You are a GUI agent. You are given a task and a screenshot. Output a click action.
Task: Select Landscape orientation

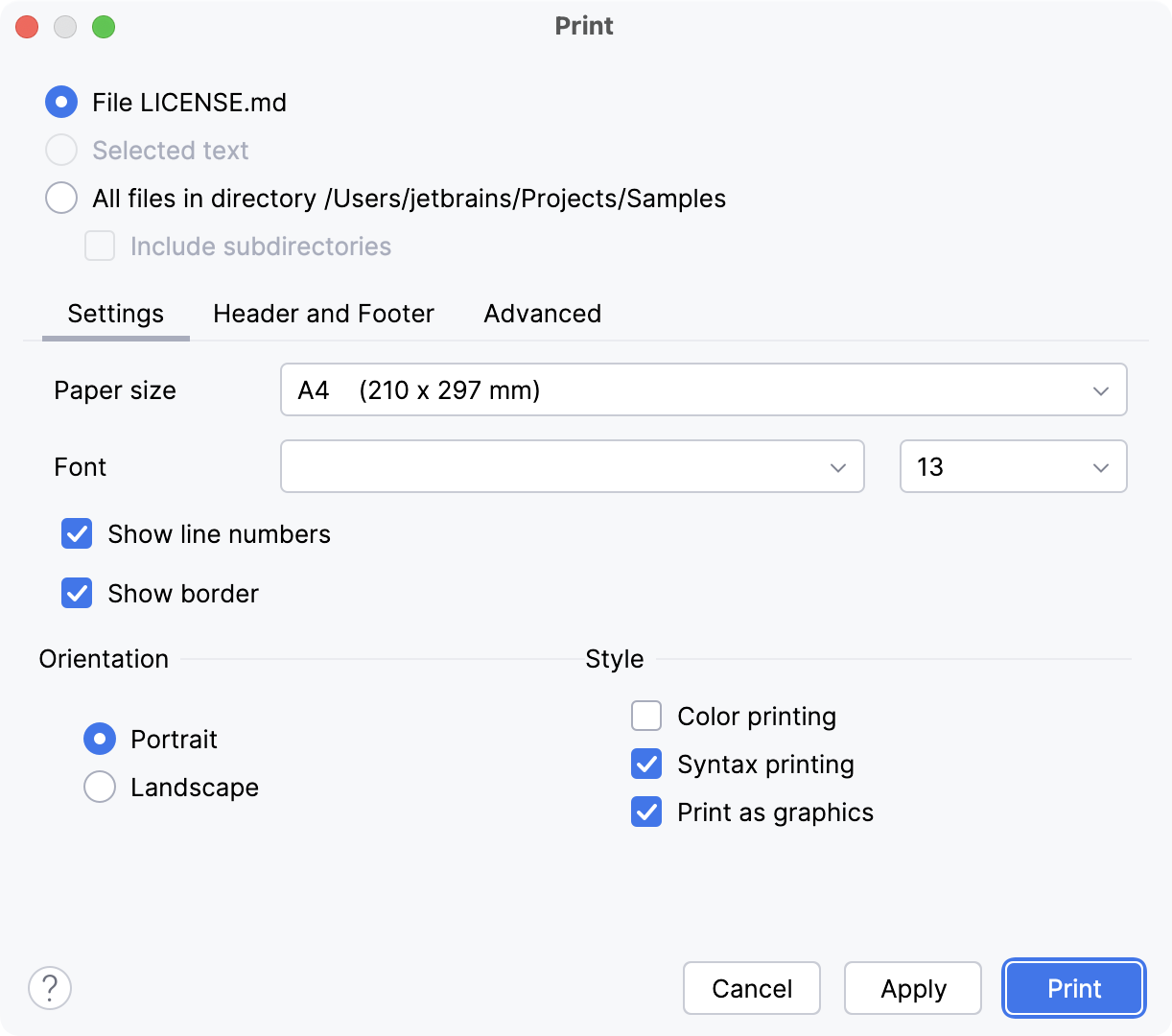[x=100, y=787]
